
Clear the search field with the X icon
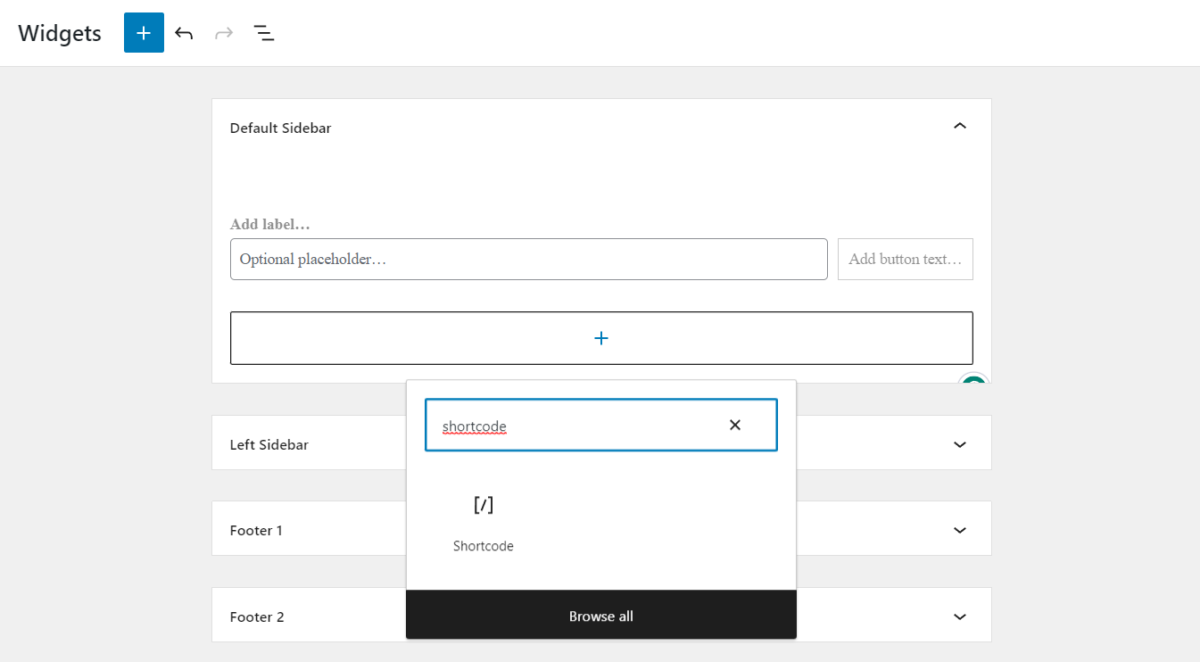(x=735, y=425)
